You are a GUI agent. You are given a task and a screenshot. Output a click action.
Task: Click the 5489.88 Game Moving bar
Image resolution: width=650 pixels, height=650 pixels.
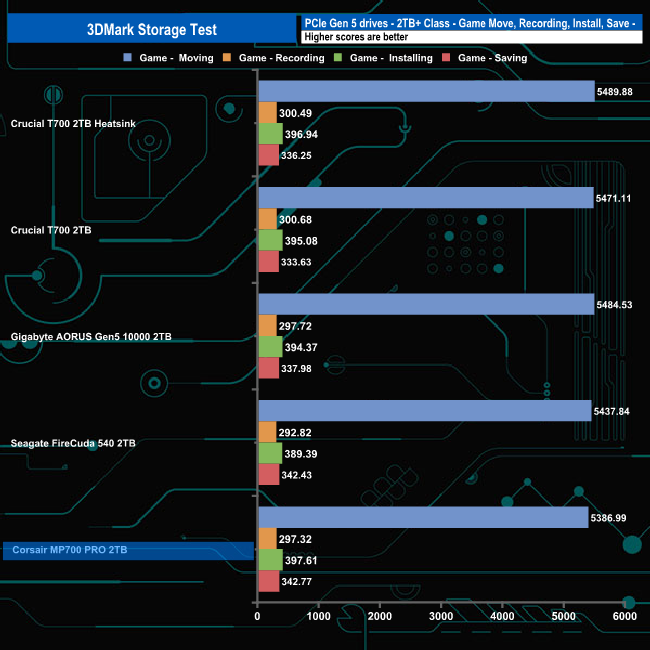427,91
